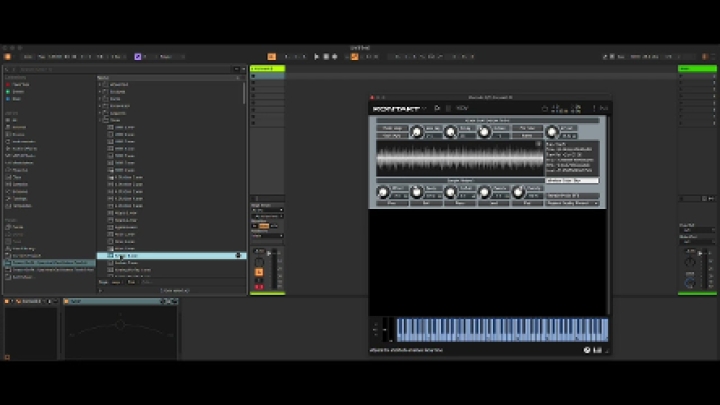Open the KONTAKT logo menu chevron
The image size is (720, 405).
pyautogui.click(x=424, y=109)
